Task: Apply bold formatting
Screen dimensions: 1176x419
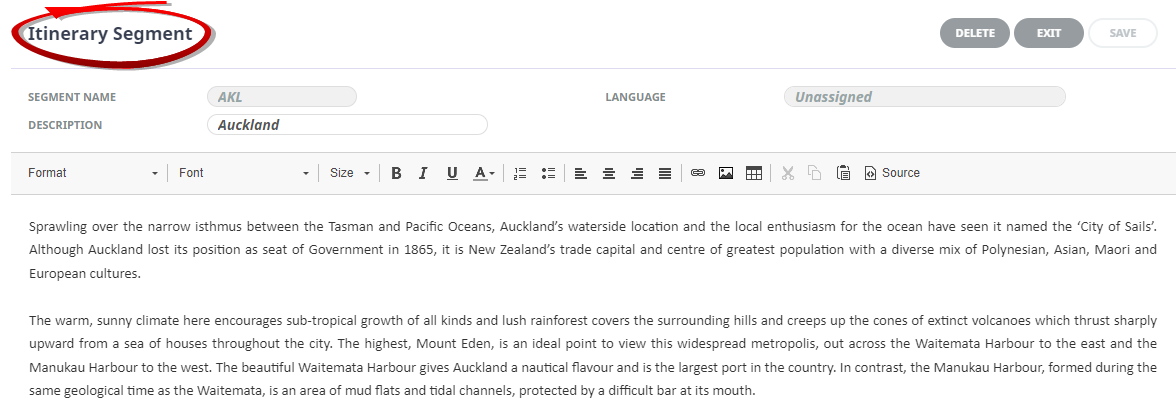Action: point(396,173)
